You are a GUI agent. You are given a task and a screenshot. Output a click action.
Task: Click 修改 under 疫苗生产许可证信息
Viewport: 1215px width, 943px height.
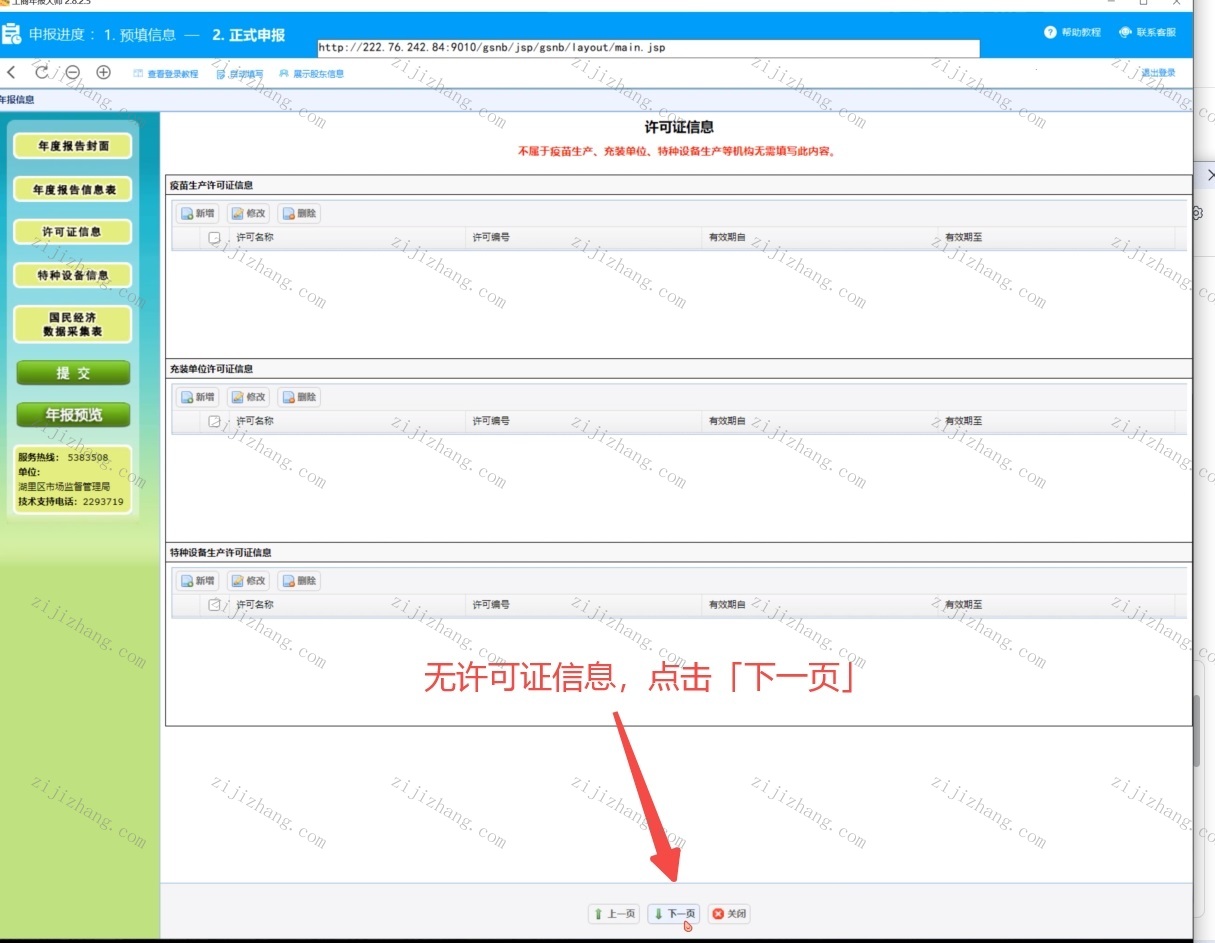[x=248, y=213]
